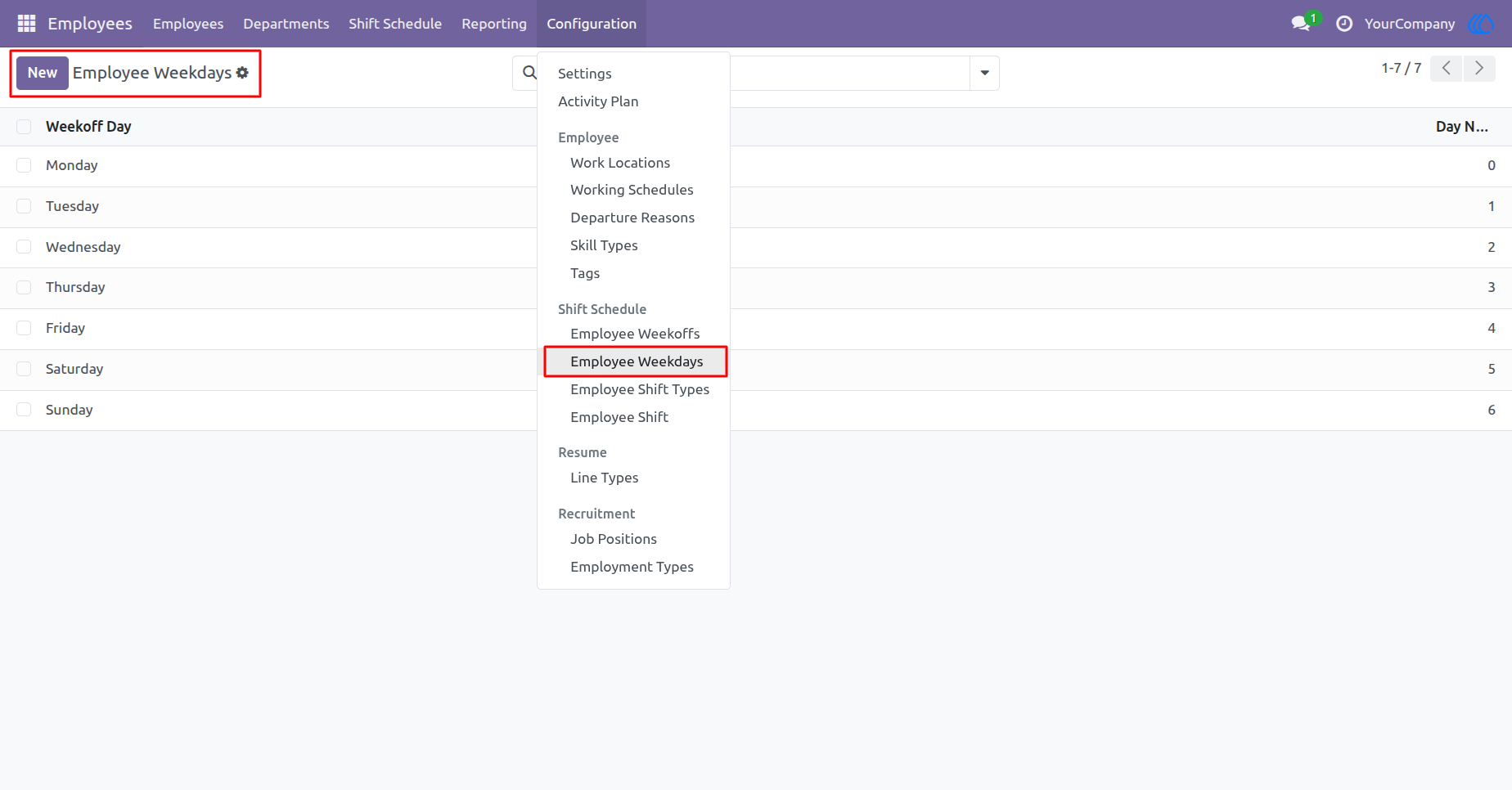Click the New button

point(43,73)
